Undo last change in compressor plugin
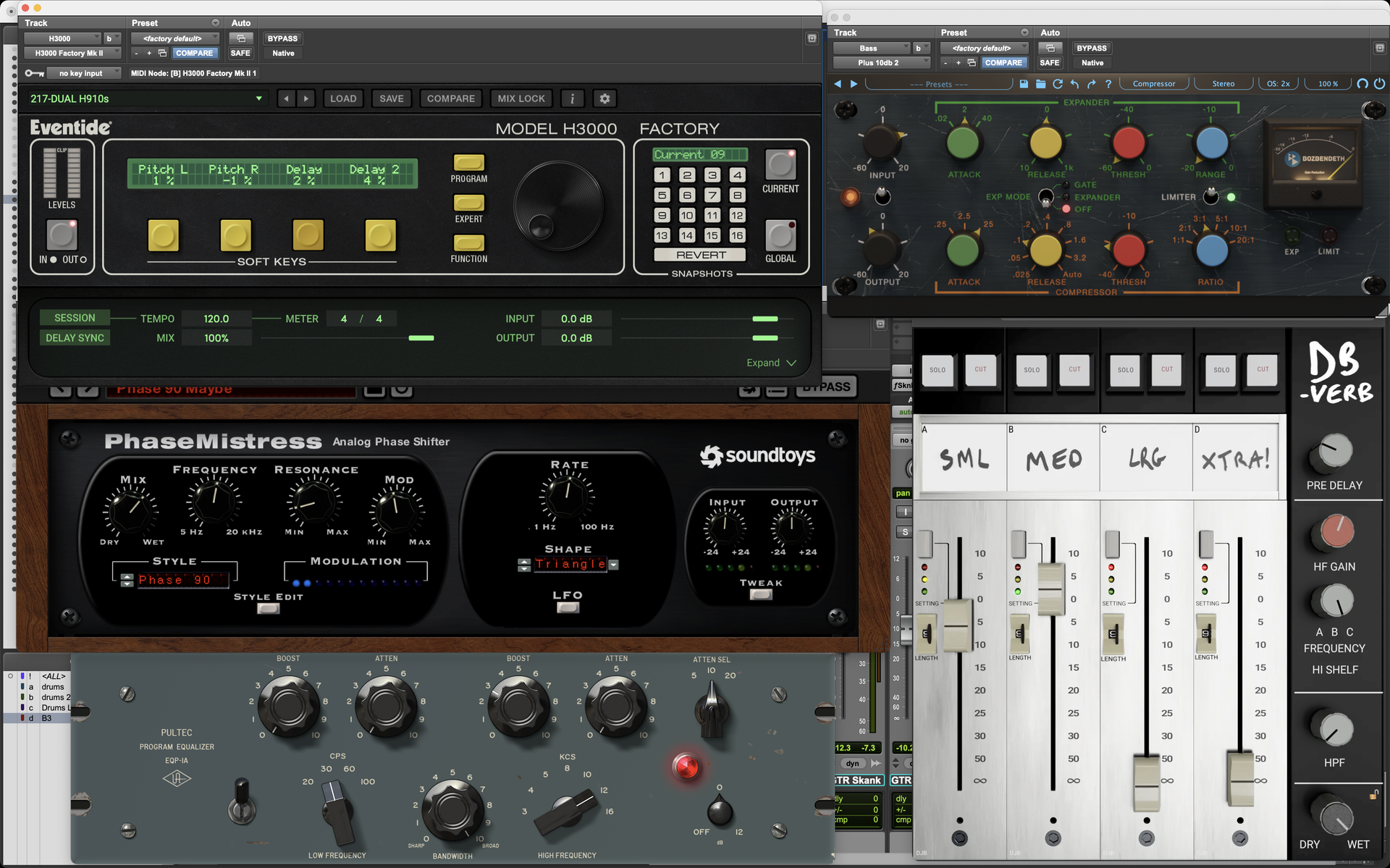The width and height of the screenshot is (1390, 868). pos(1074,84)
